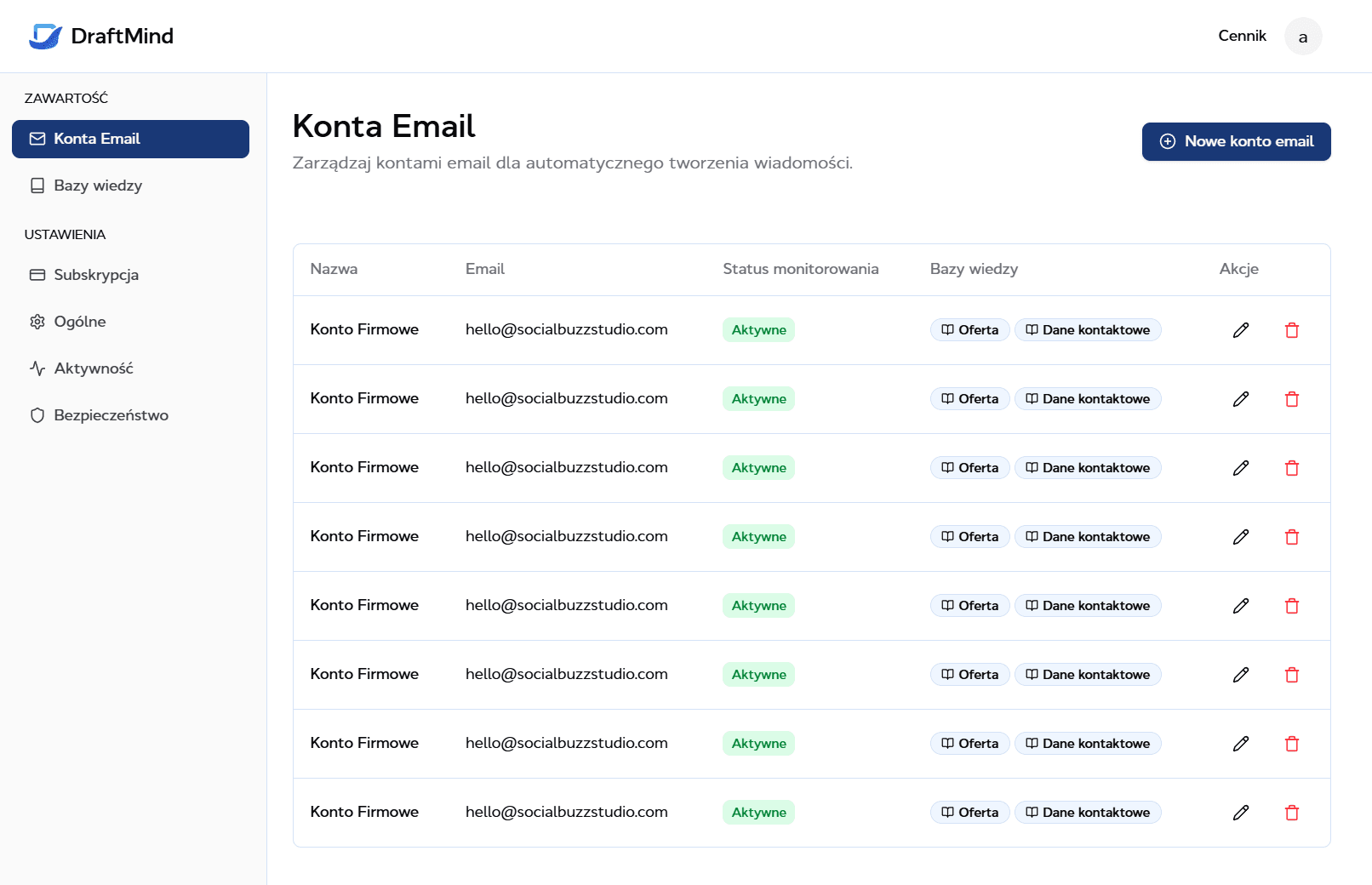Click the Bezpieczeństwo shield icon
1372x885 pixels.
click(x=37, y=415)
